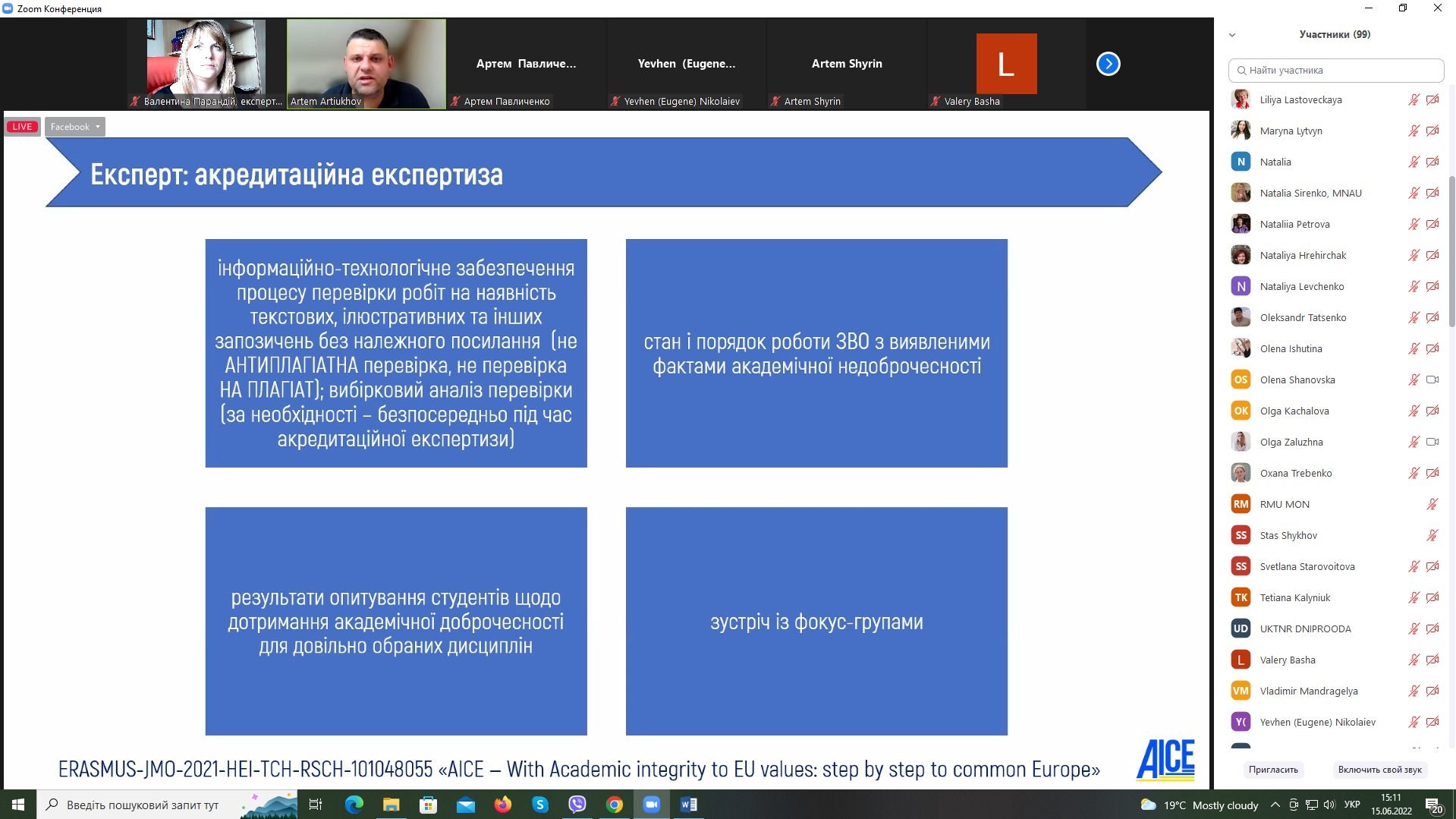1456x819 pixels.
Task: Open Skype from the taskbar
Action: pos(539,805)
